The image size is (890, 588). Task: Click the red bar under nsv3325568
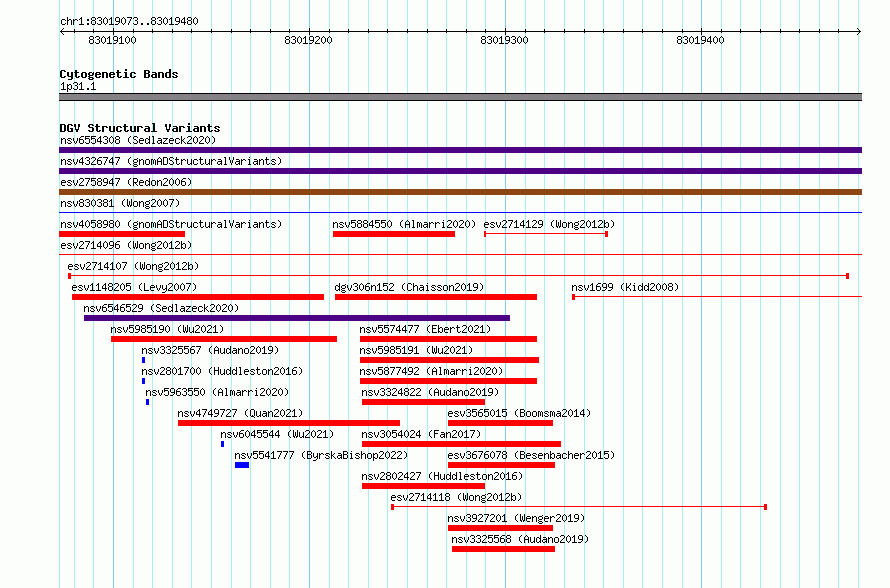click(503, 549)
